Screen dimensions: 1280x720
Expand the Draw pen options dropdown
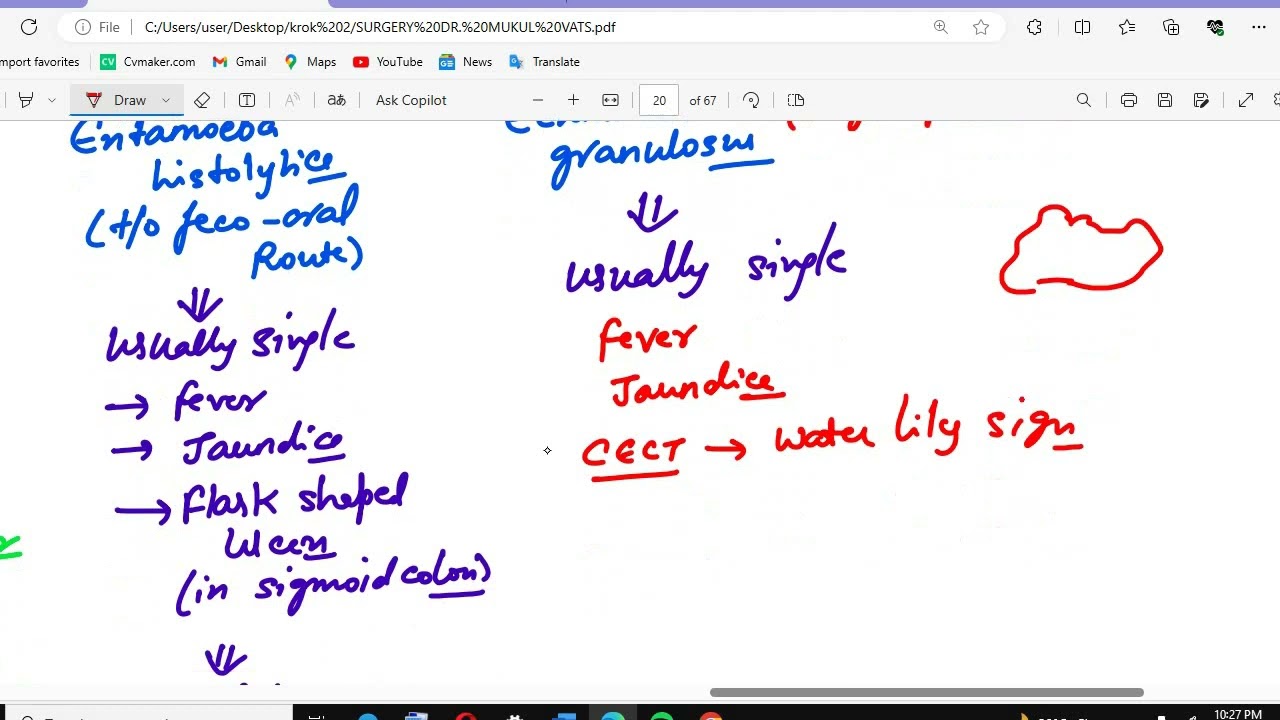(x=166, y=100)
